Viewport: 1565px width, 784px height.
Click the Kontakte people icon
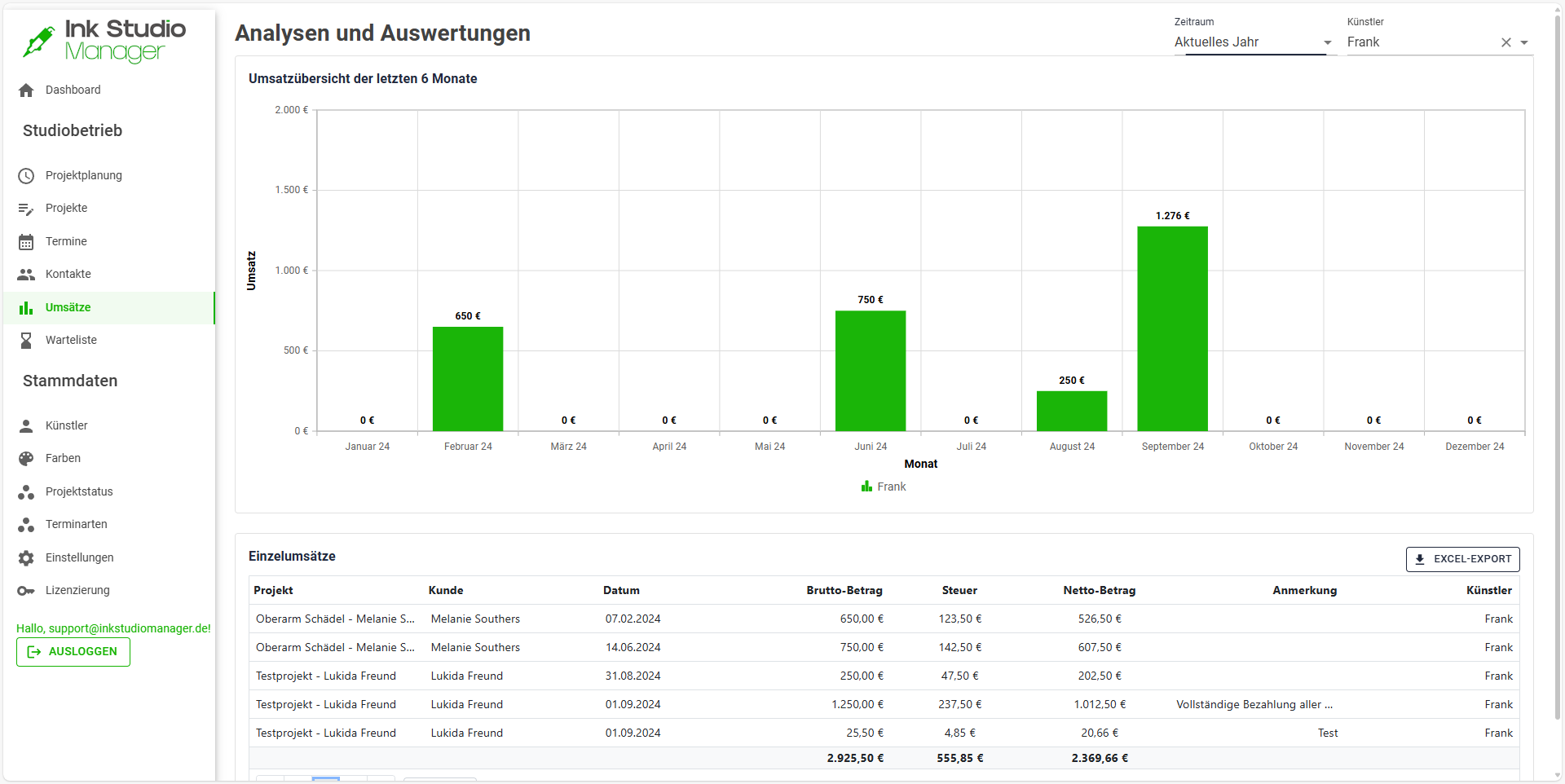(x=26, y=275)
